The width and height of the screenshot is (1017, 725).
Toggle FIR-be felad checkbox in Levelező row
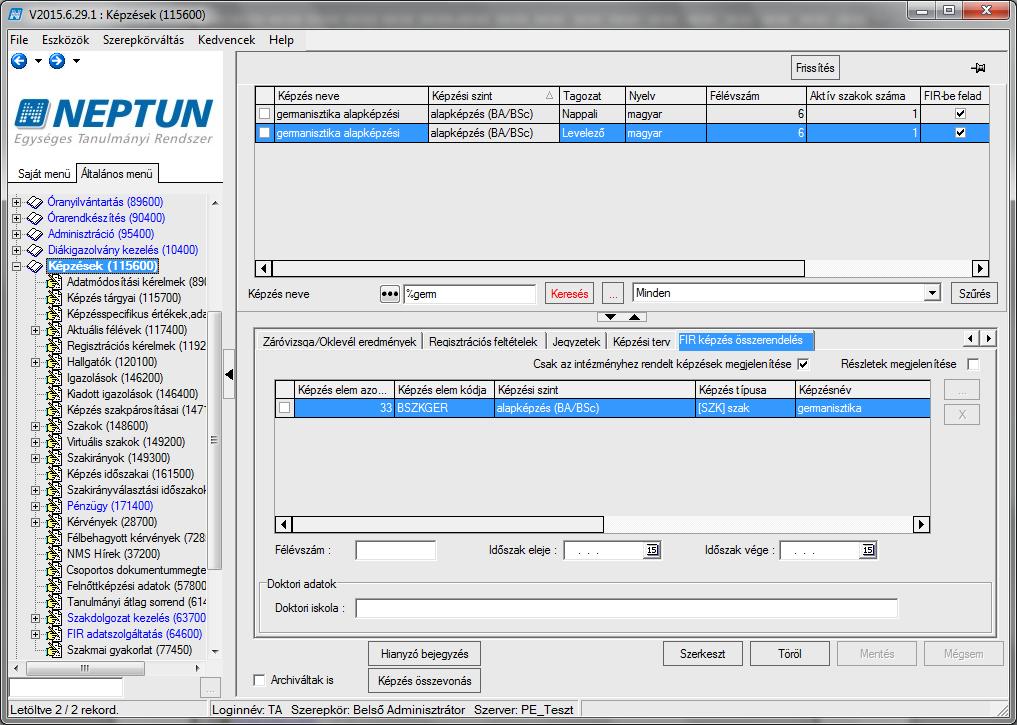click(x=961, y=132)
